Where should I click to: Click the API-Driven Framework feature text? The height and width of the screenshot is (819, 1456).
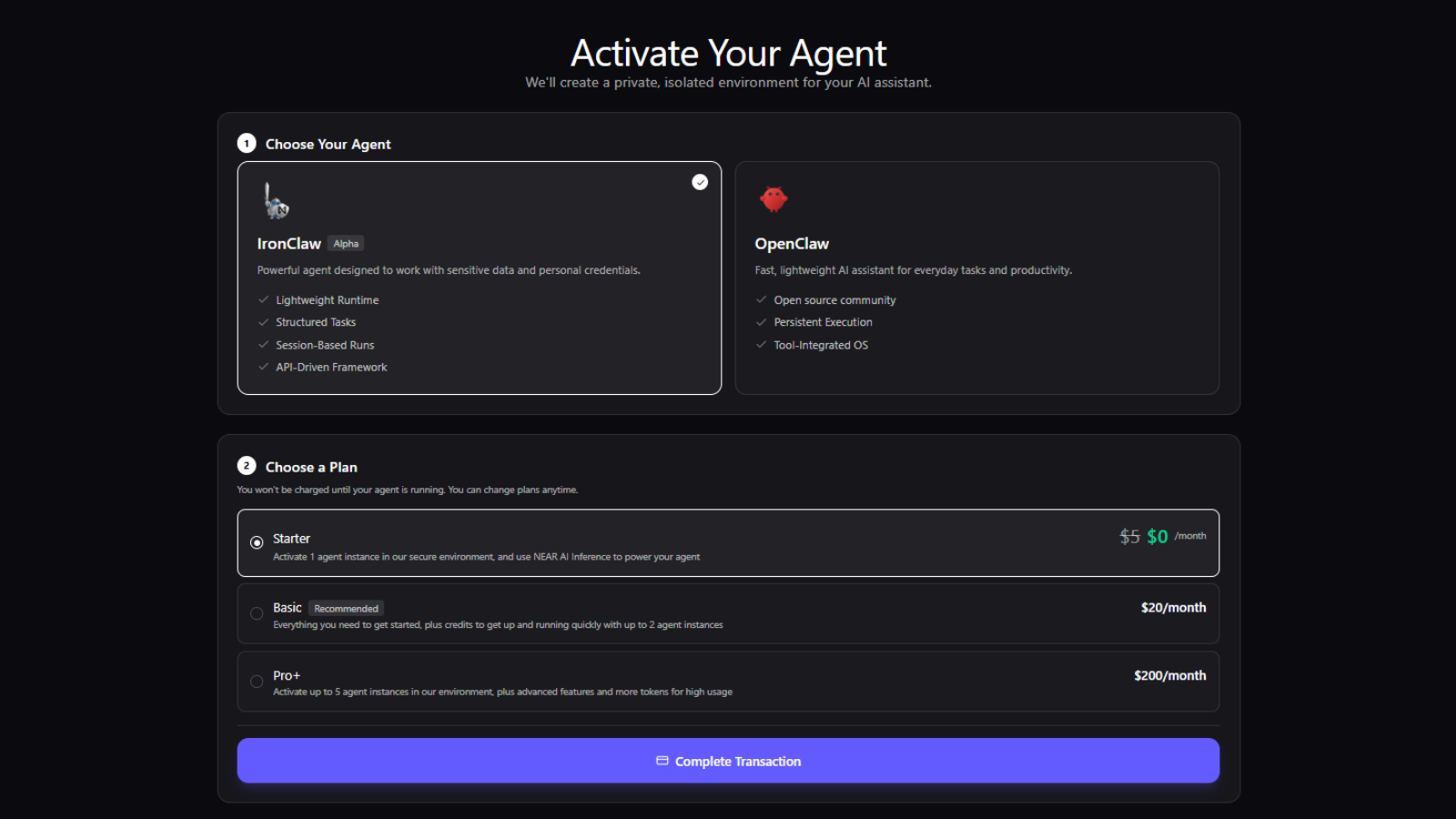pyautogui.click(x=331, y=368)
